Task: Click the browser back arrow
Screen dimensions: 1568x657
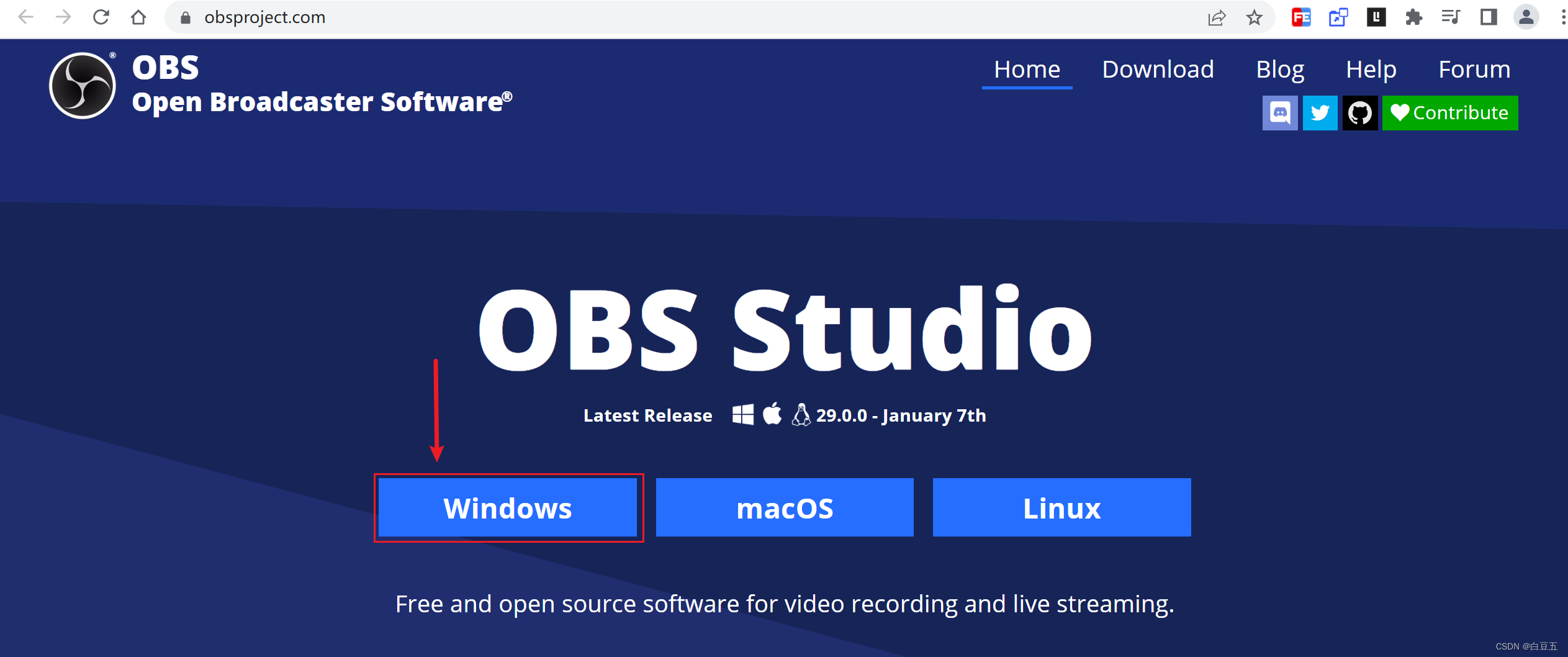Action: tap(26, 17)
